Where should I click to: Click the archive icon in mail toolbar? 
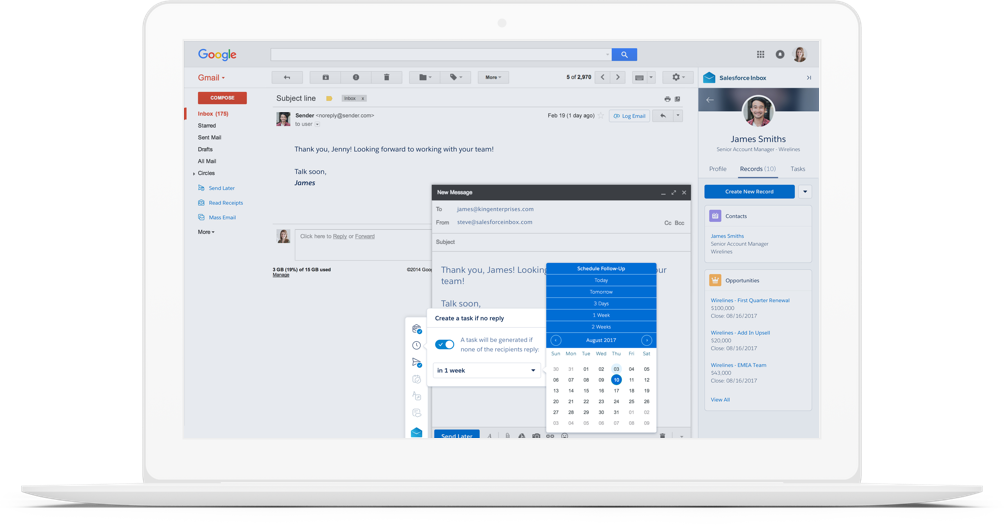tap(326, 77)
